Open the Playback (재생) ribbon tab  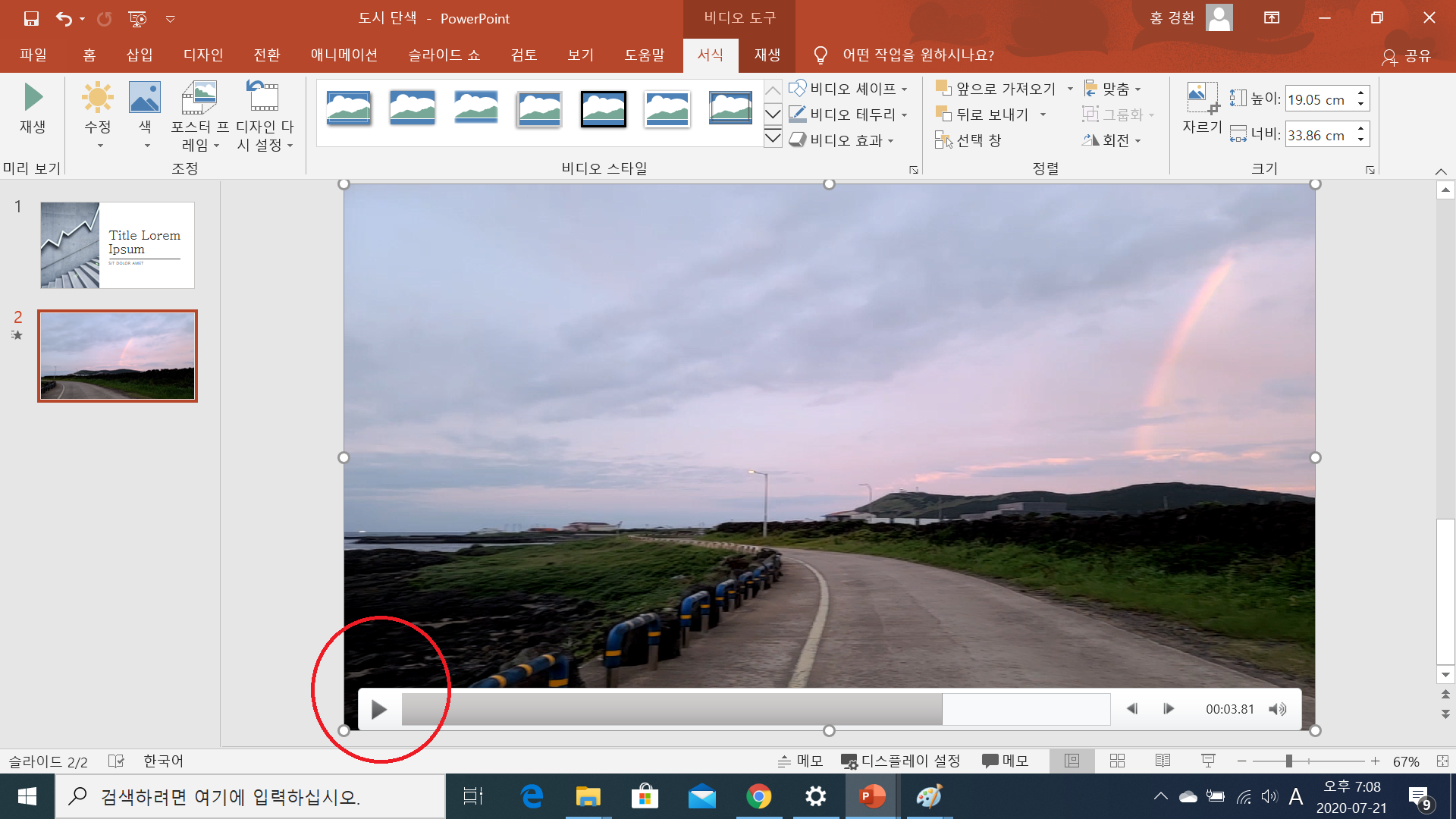pos(767,55)
